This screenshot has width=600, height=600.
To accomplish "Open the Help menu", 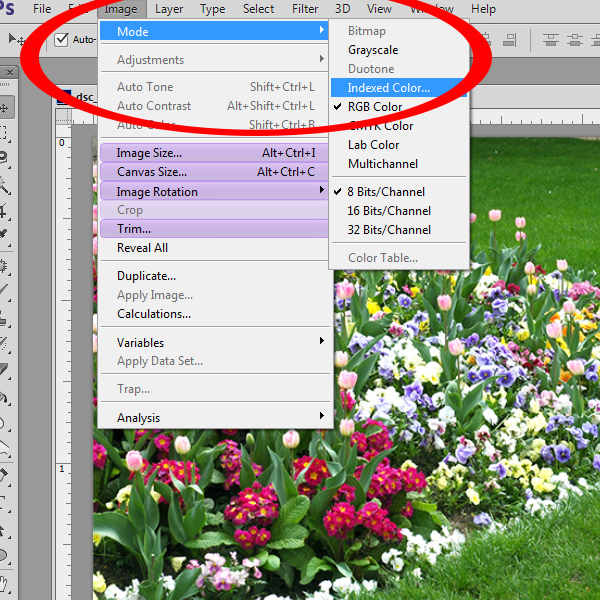I will [x=483, y=9].
